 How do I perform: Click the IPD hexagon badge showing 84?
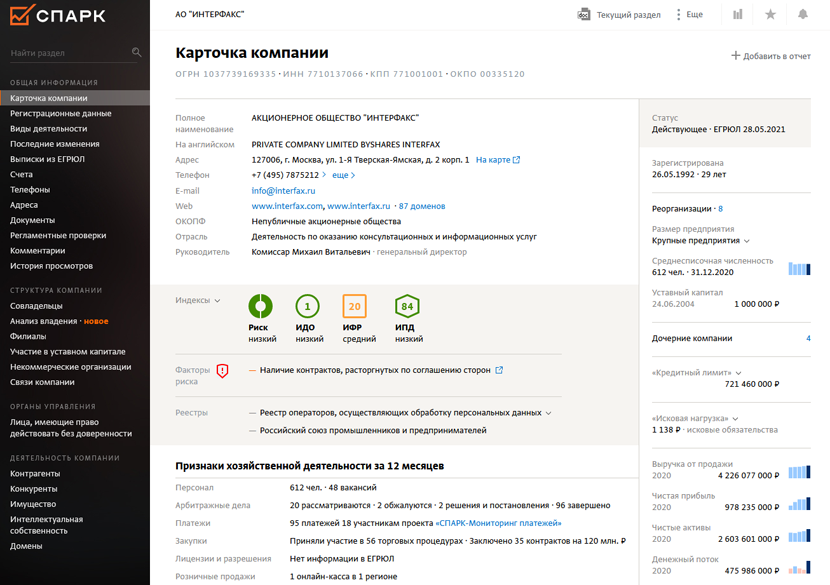(406, 306)
